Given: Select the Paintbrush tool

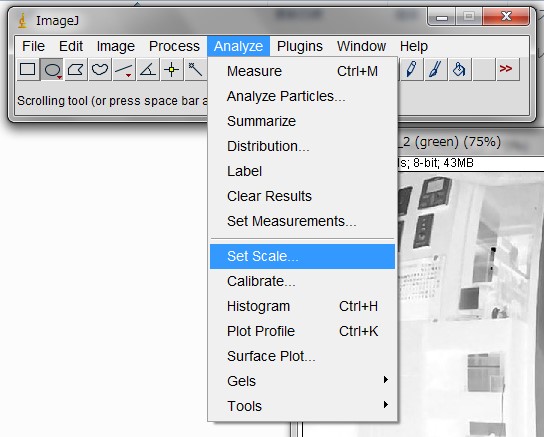Looking at the screenshot, I should (435, 69).
